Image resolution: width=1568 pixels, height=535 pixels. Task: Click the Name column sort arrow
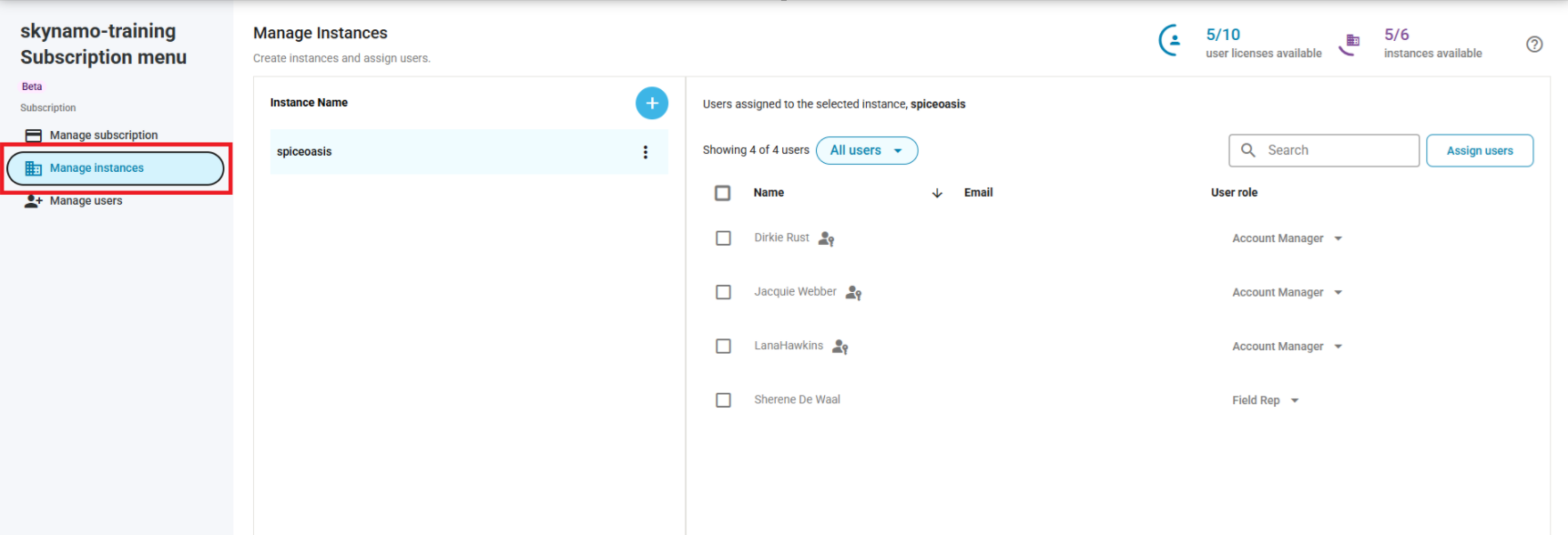point(937,193)
